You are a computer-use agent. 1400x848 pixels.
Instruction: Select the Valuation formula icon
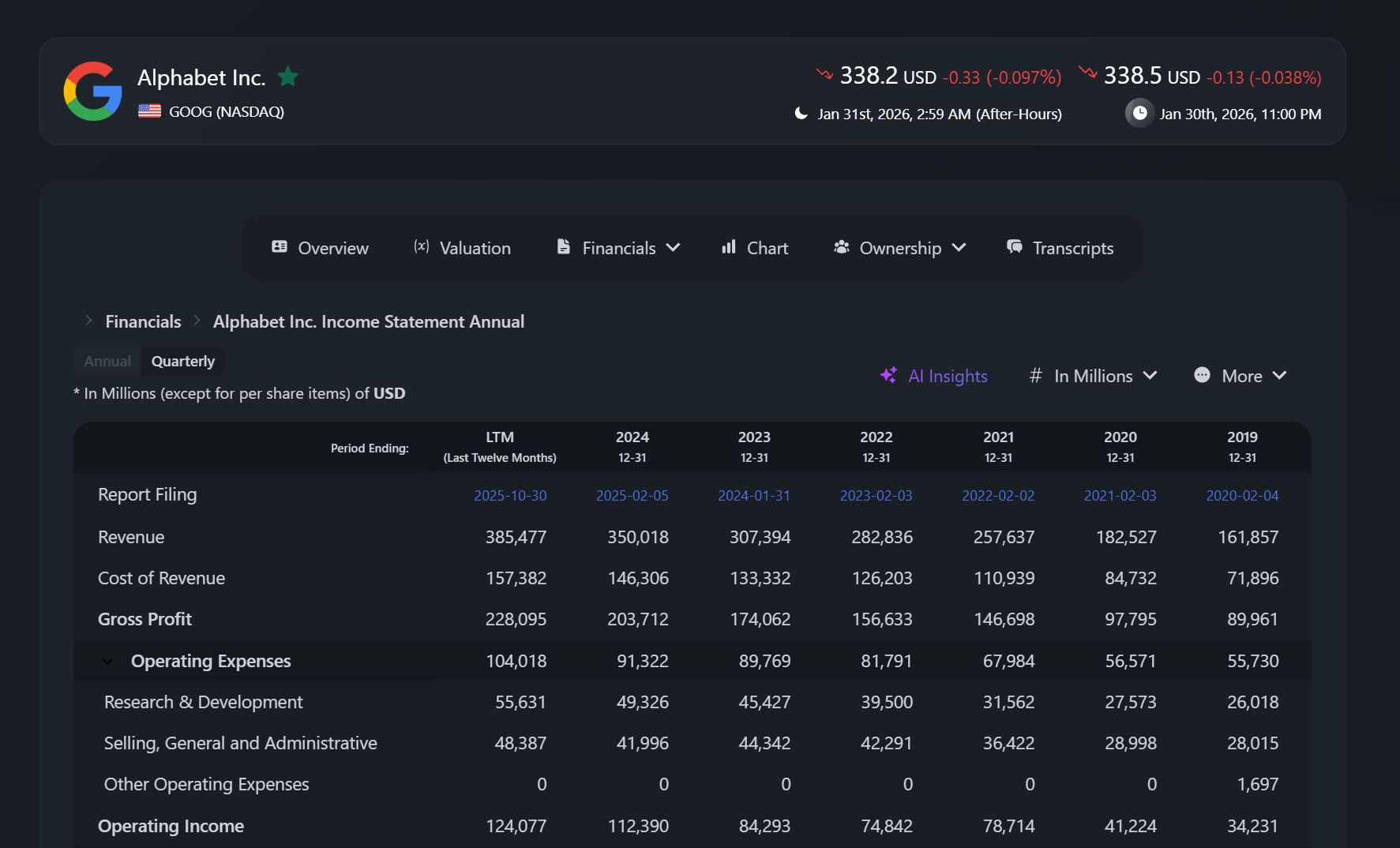(422, 246)
